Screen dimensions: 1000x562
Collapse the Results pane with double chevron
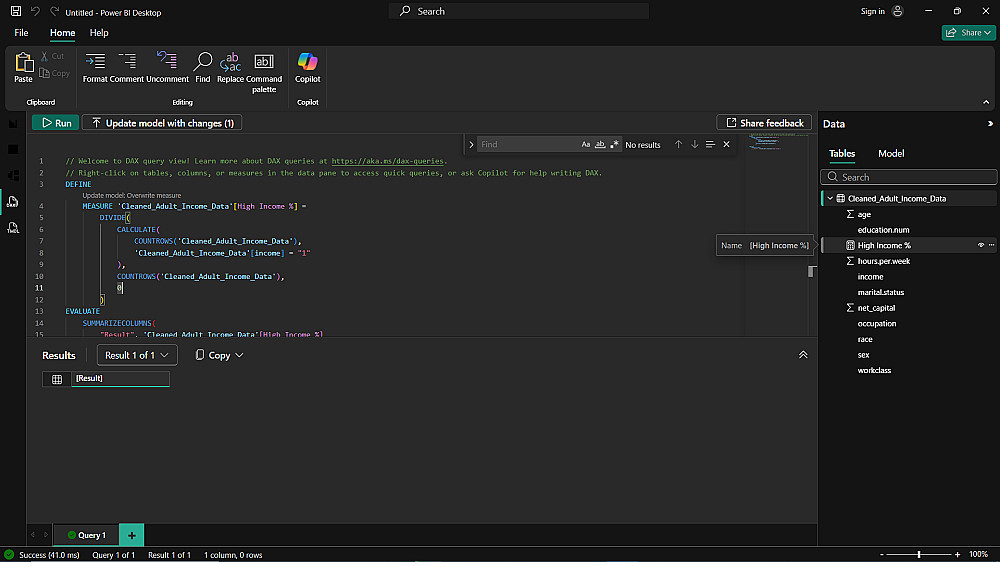(802, 355)
